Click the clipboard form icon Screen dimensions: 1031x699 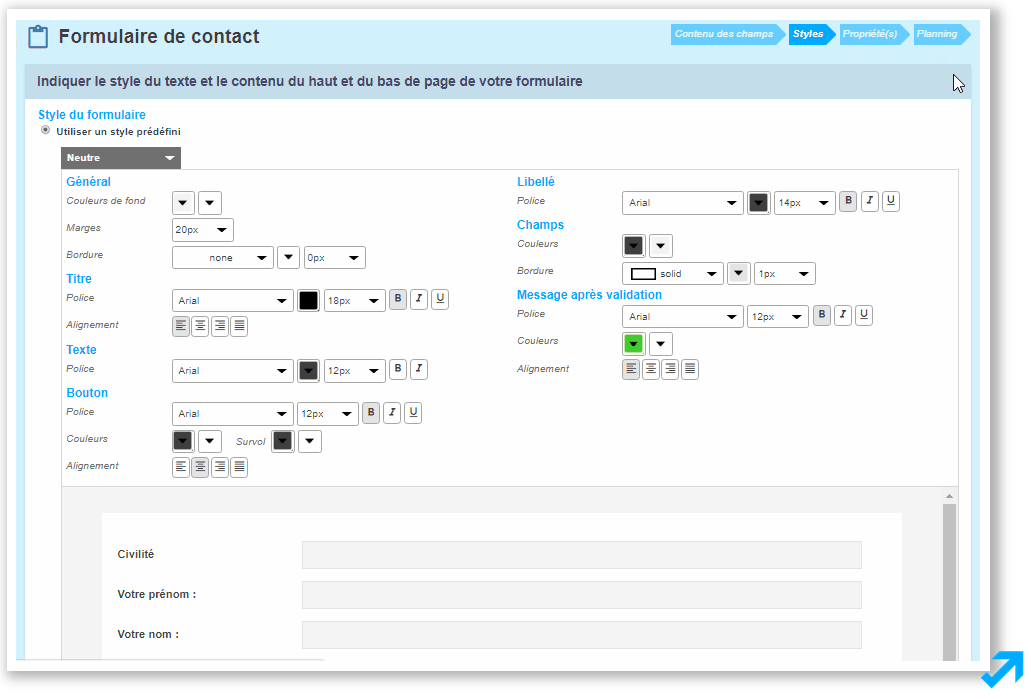(38, 37)
